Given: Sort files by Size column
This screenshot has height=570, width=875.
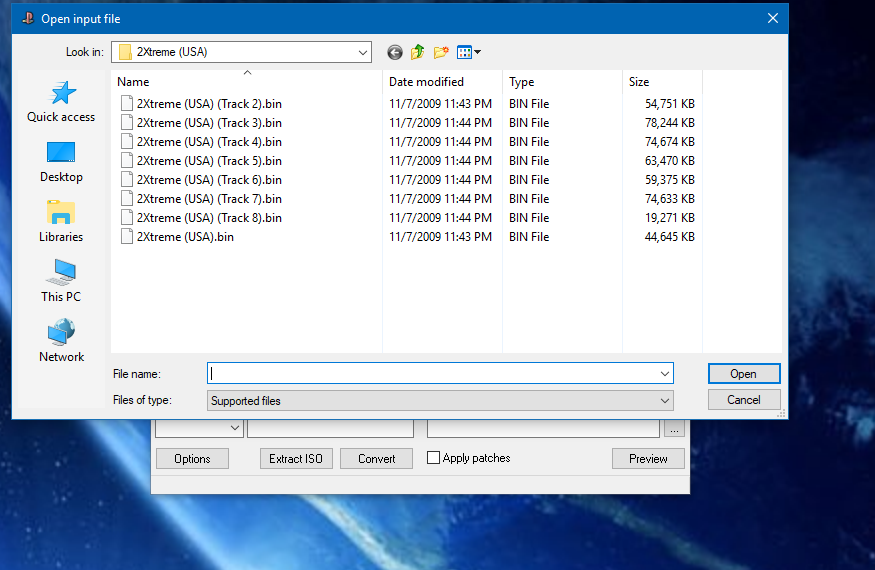Looking at the screenshot, I should pyautogui.click(x=662, y=82).
